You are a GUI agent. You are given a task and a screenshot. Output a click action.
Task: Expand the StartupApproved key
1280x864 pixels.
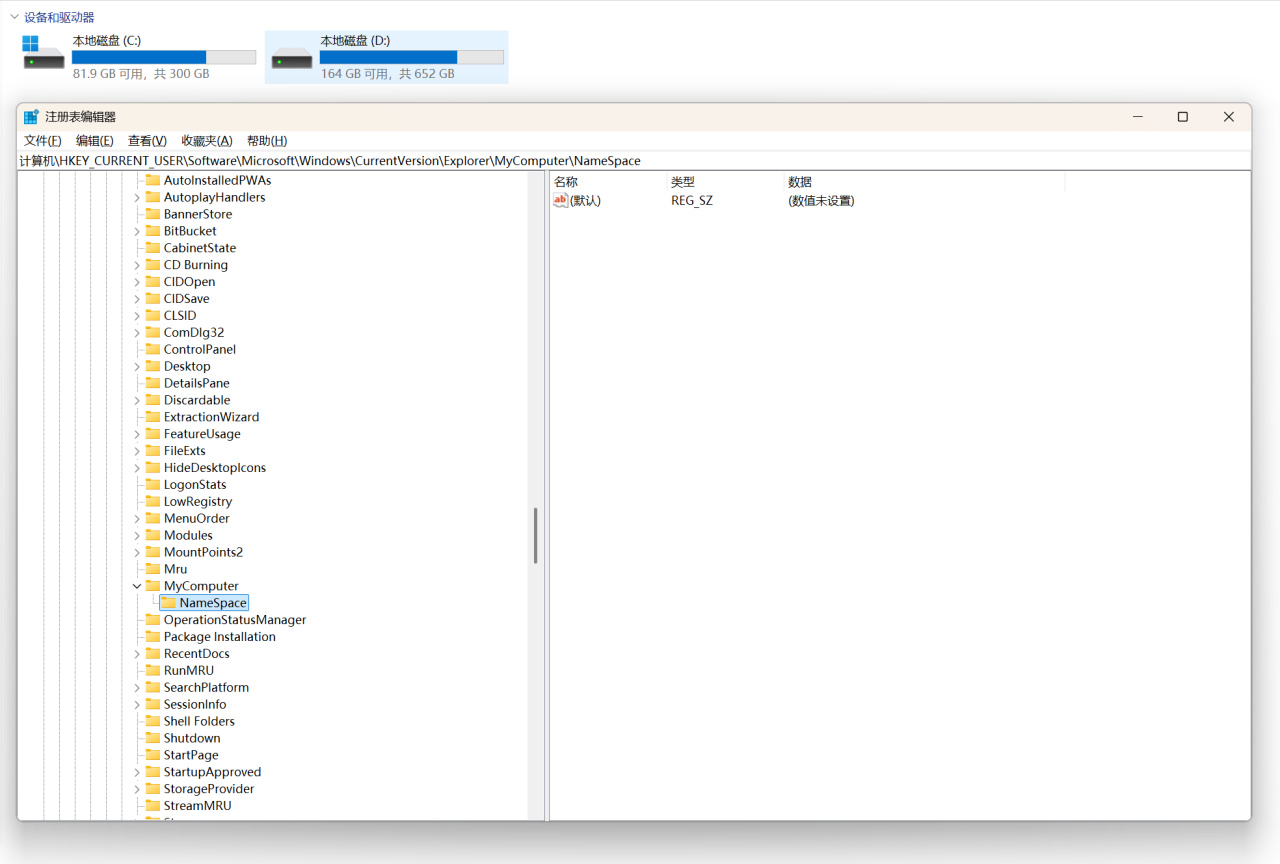pos(137,772)
